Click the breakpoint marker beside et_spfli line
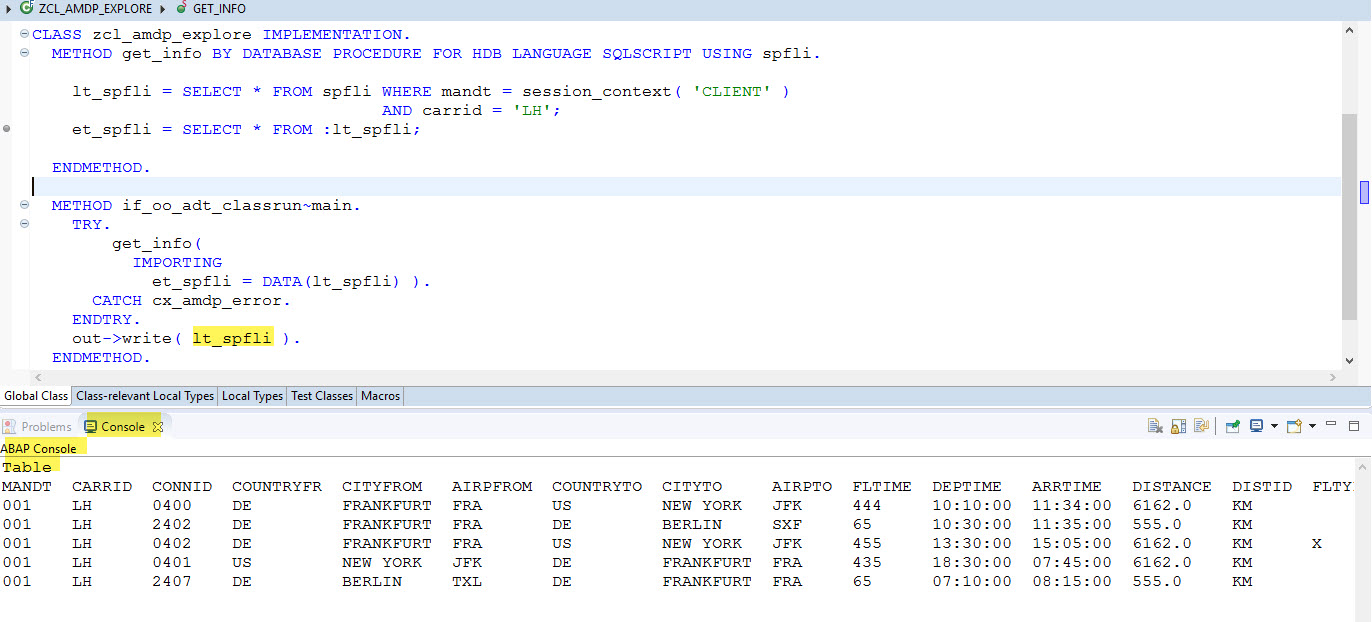This screenshot has width=1372, height=622. 7,130
